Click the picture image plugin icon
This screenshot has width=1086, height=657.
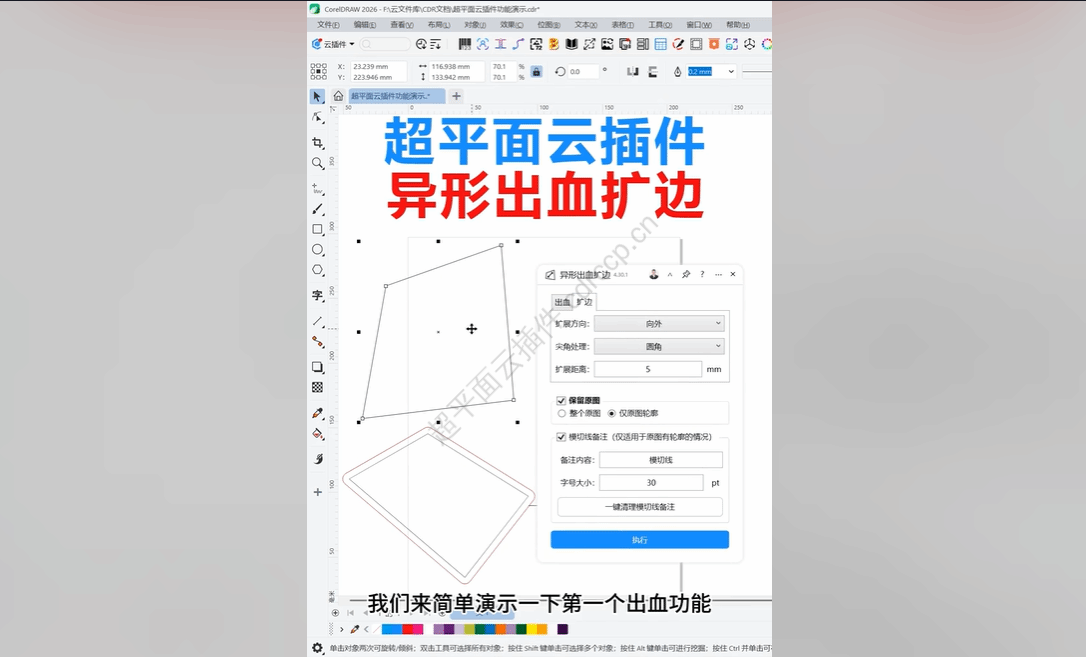tap(607, 44)
